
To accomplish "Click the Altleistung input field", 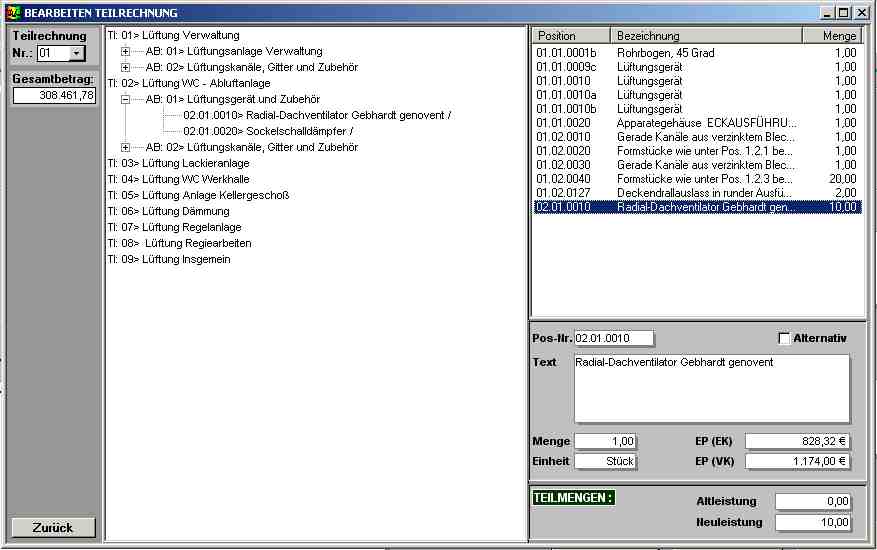I will tap(813, 501).
